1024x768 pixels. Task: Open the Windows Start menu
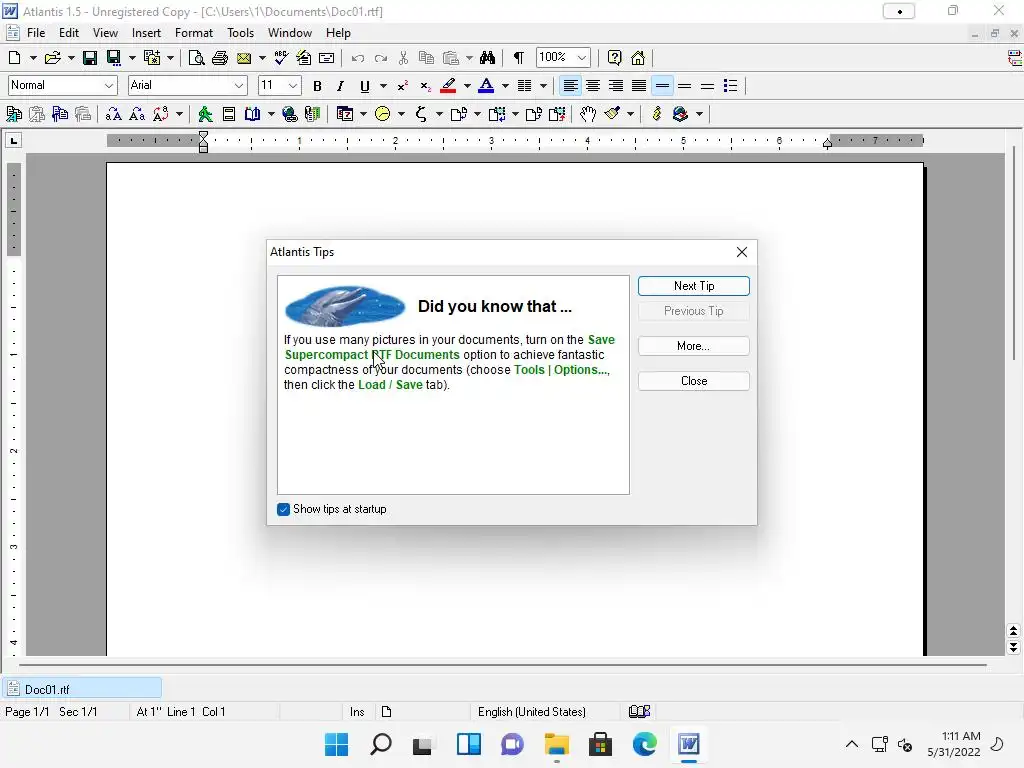(337, 744)
